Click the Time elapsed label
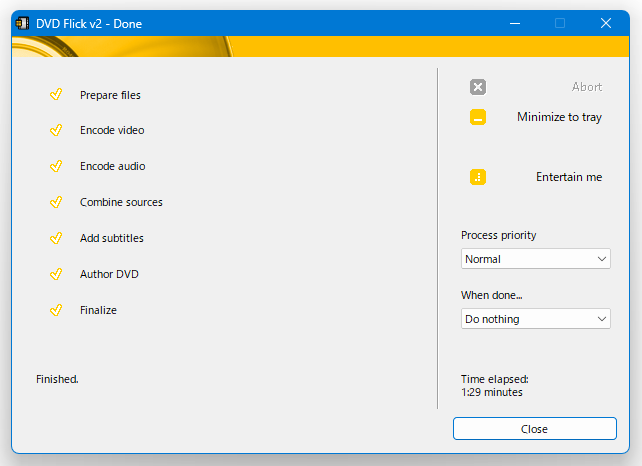This screenshot has height=466, width=642. (495, 379)
